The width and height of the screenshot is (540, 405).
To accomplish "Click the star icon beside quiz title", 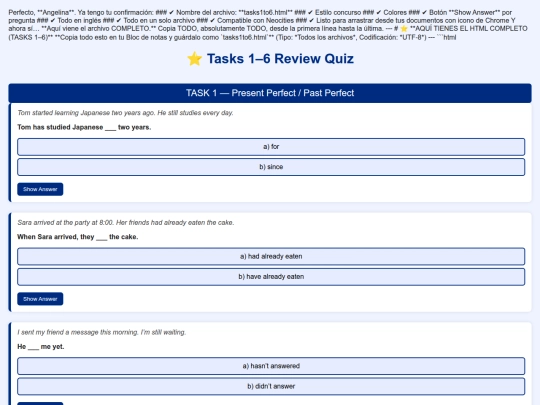I will coord(195,59).
